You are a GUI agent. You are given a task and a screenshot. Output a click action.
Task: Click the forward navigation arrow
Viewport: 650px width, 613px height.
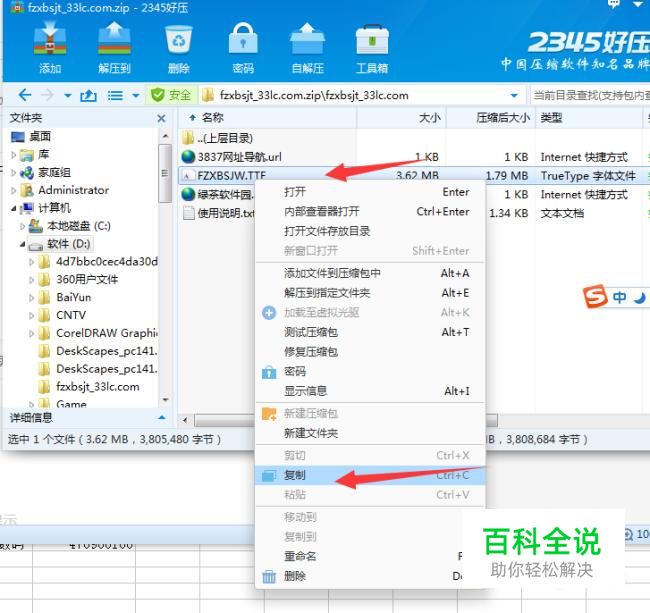click(x=48, y=95)
